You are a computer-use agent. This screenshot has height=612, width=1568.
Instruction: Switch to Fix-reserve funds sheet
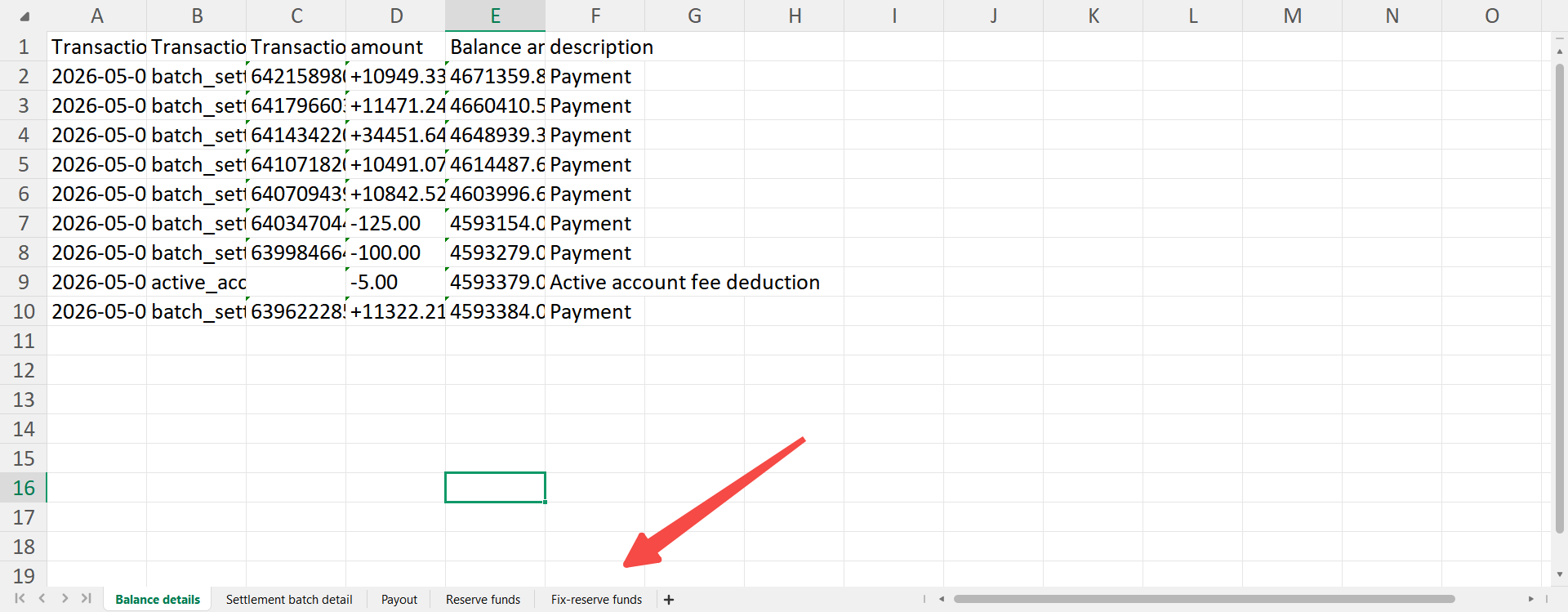596,600
